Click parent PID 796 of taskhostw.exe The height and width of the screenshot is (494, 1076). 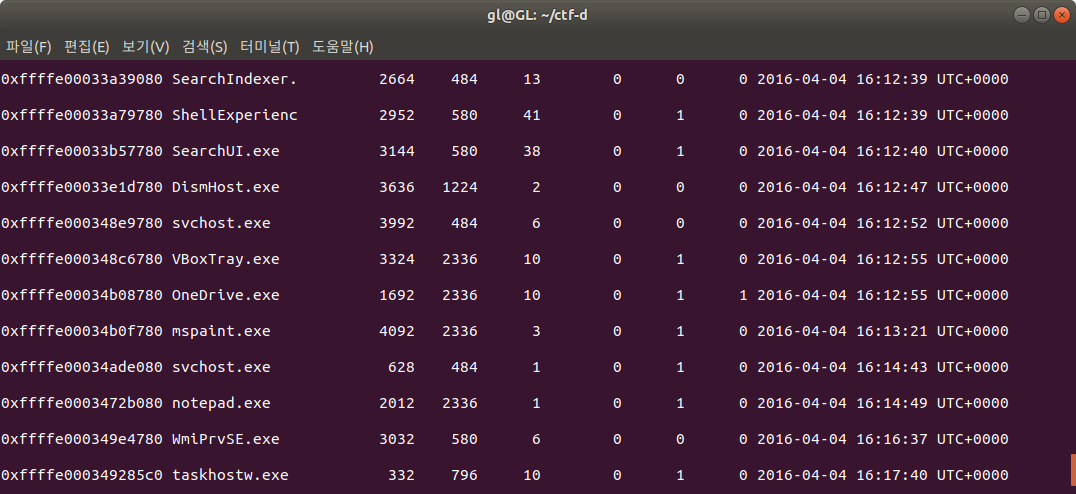(465, 475)
